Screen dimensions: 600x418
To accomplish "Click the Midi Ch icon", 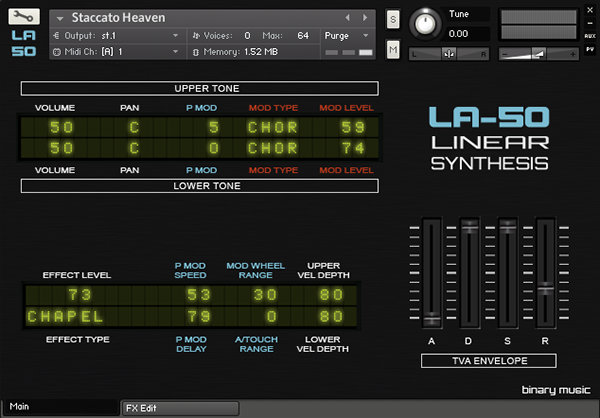I will [x=57, y=52].
